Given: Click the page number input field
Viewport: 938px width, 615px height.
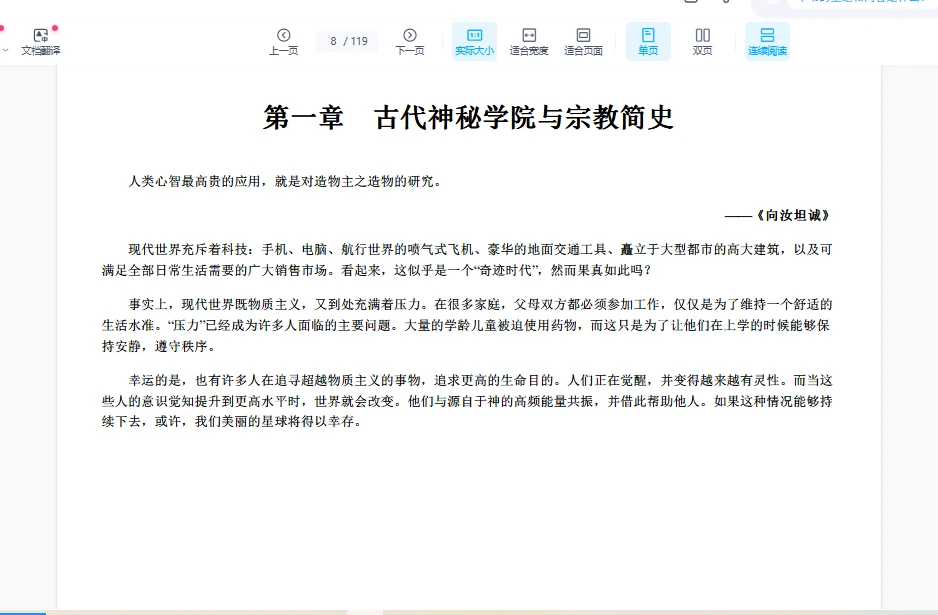Looking at the screenshot, I should click(334, 41).
